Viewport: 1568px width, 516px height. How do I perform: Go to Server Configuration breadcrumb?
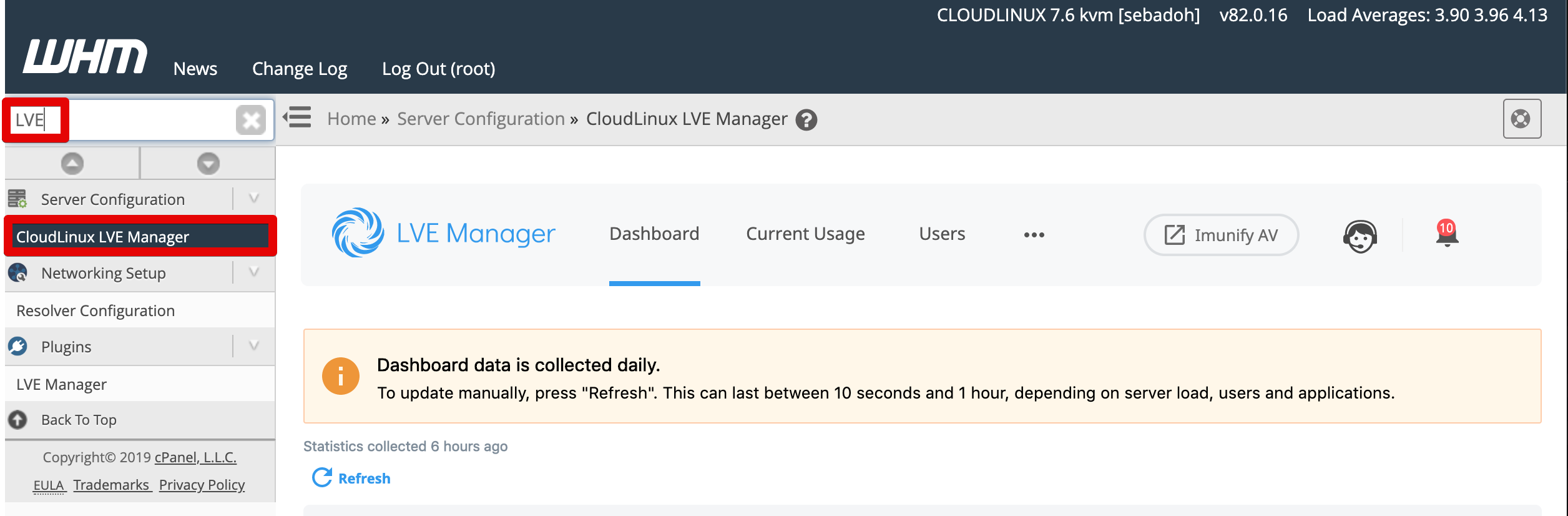point(481,119)
